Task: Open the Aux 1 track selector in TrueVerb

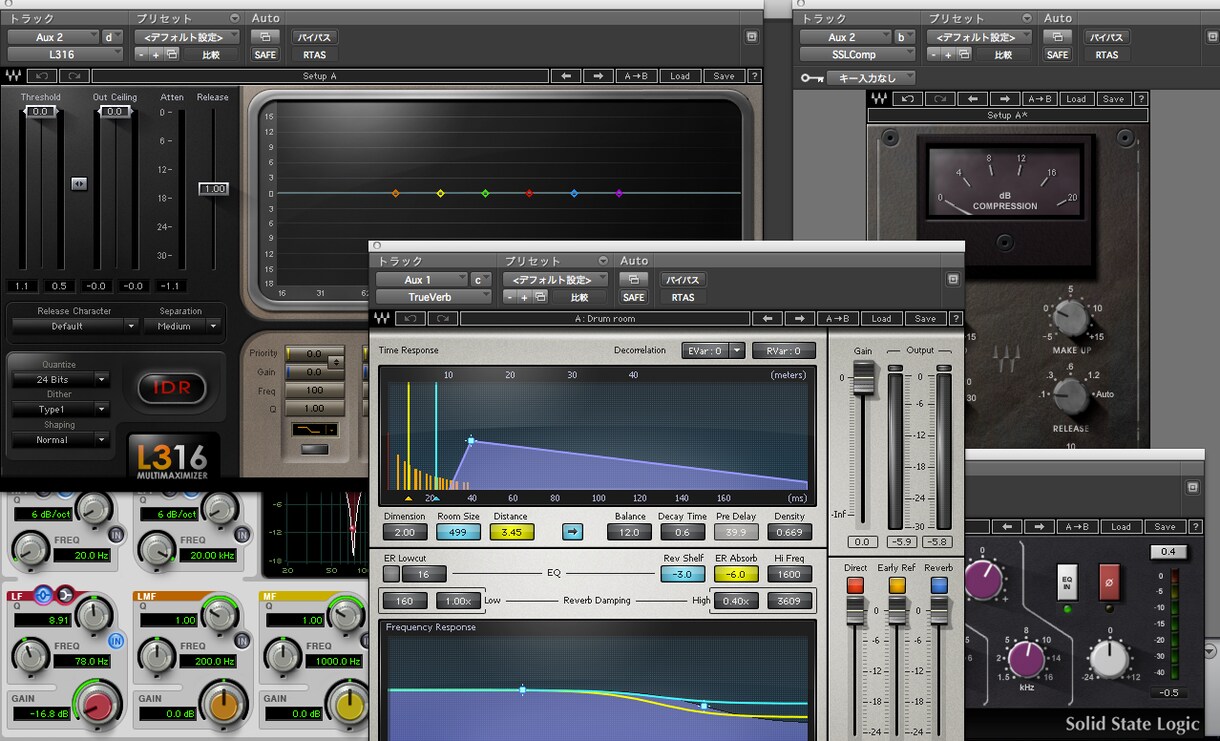Action: click(422, 280)
